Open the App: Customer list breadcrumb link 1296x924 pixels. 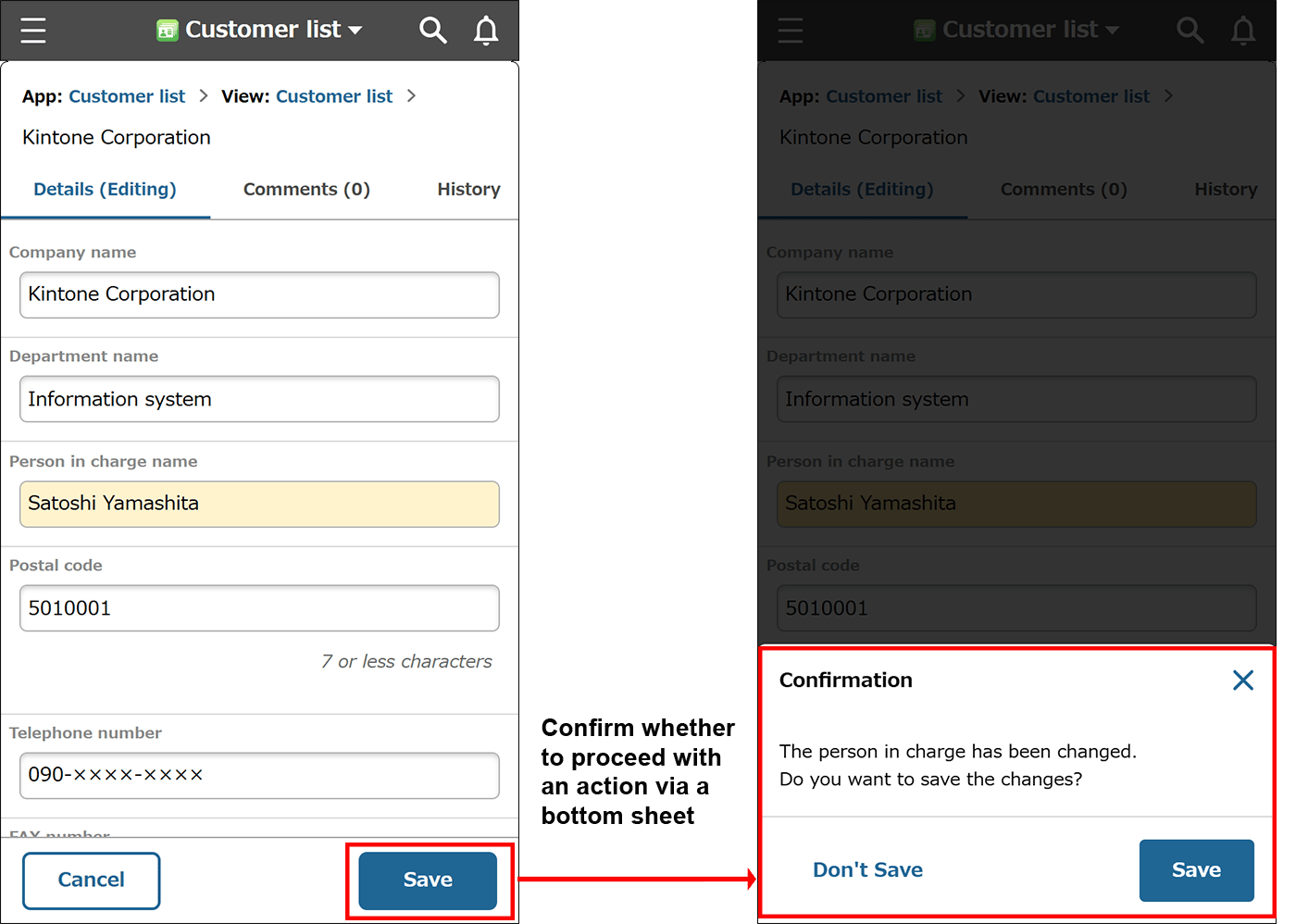pyautogui.click(x=127, y=96)
